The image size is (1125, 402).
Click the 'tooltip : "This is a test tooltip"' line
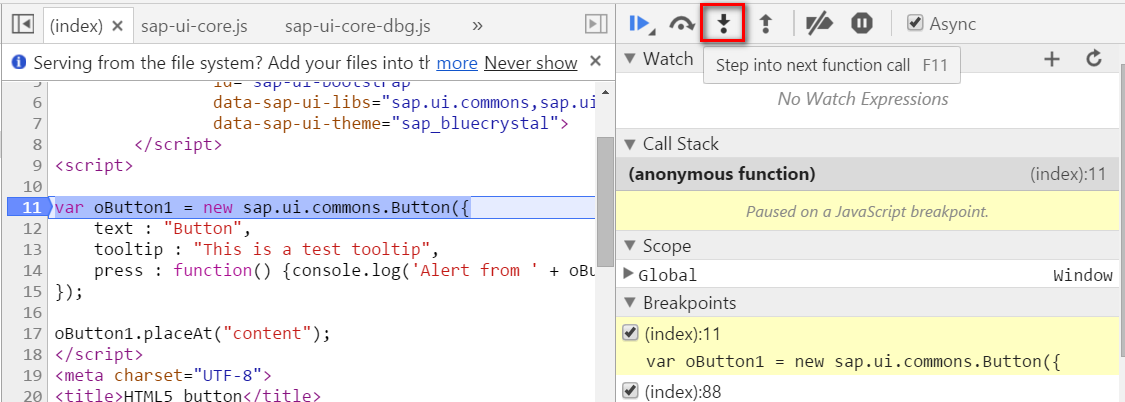[x=265, y=249]
